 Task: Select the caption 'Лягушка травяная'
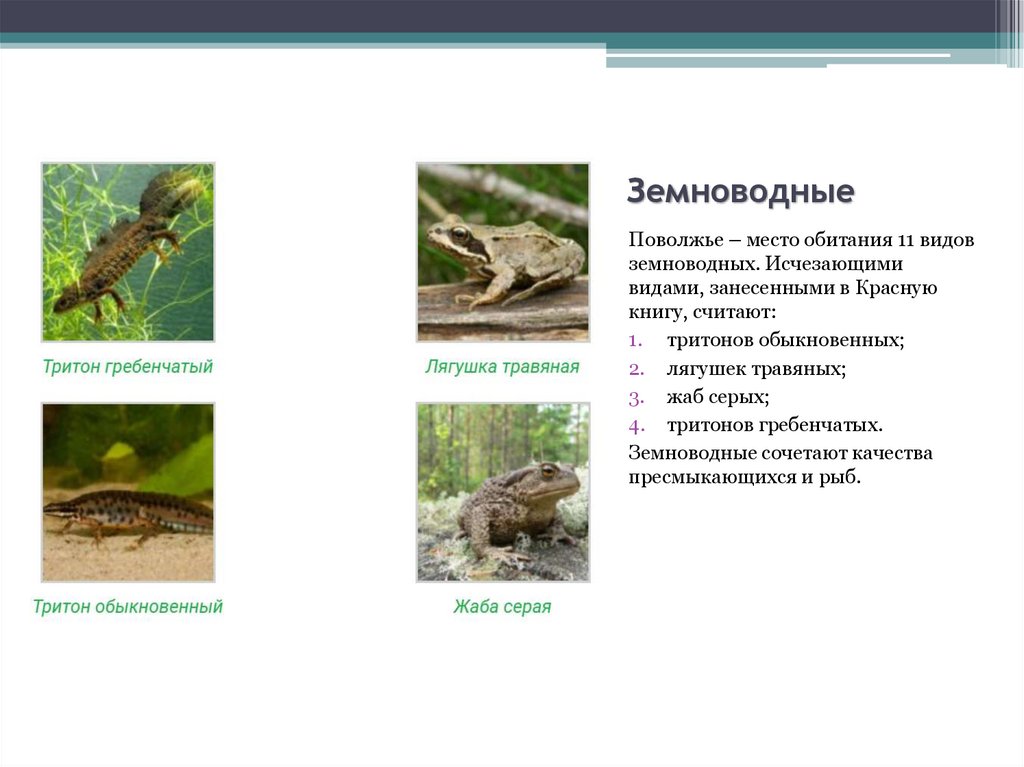(x=502, y=367)
